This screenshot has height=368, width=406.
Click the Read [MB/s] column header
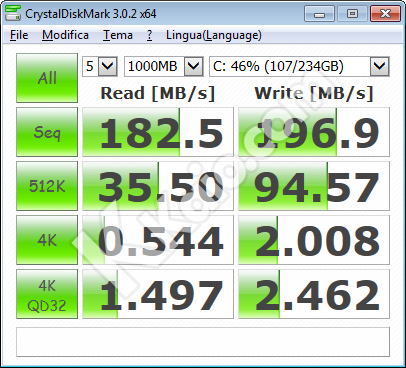[158, 93]
